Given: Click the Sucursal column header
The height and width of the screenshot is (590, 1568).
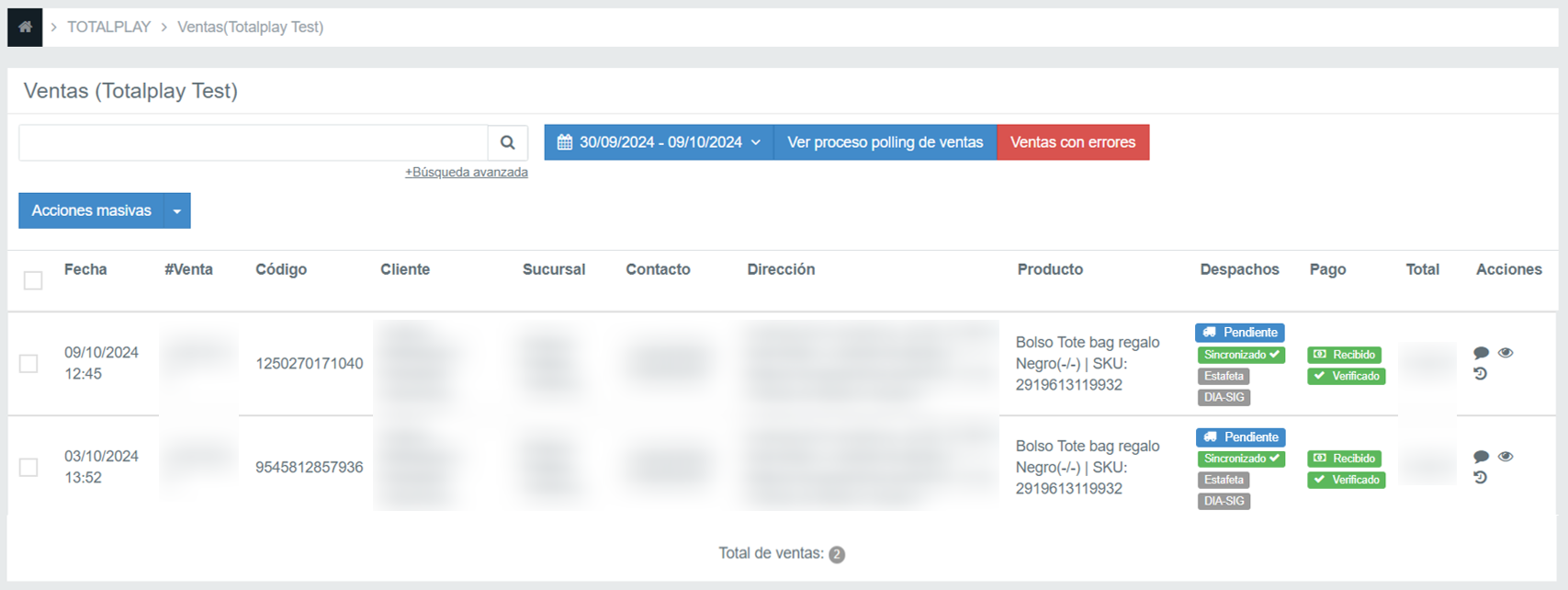Looking at the screenshot, I should (x=554, y=269).
